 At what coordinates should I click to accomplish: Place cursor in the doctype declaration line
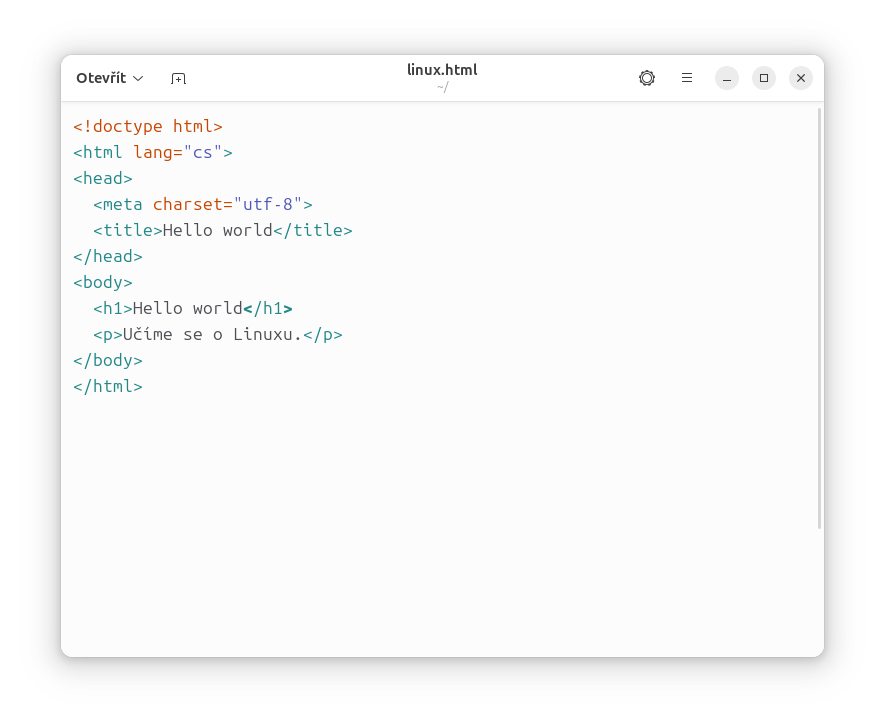(147, 126)
